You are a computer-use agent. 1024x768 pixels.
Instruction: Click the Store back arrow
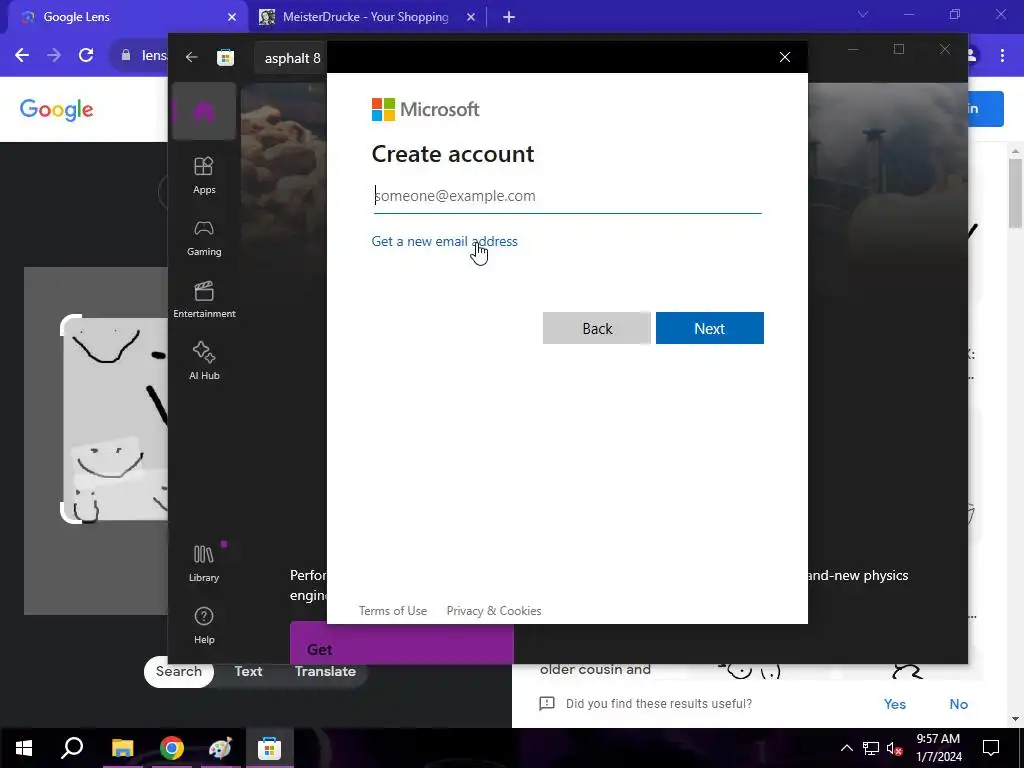coord(191,57)
